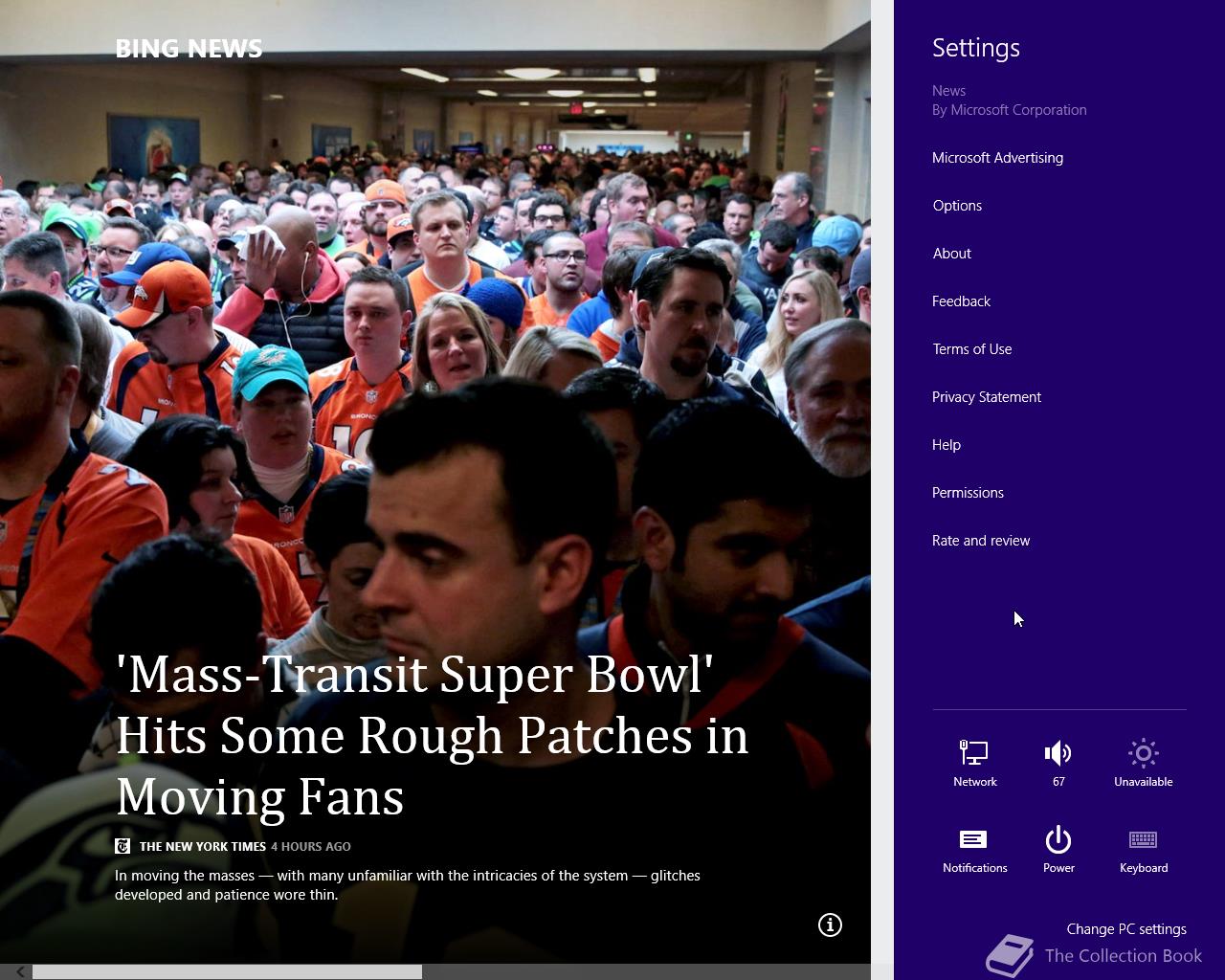
Task: Open the Options entry
Action: tap(957, 206)
